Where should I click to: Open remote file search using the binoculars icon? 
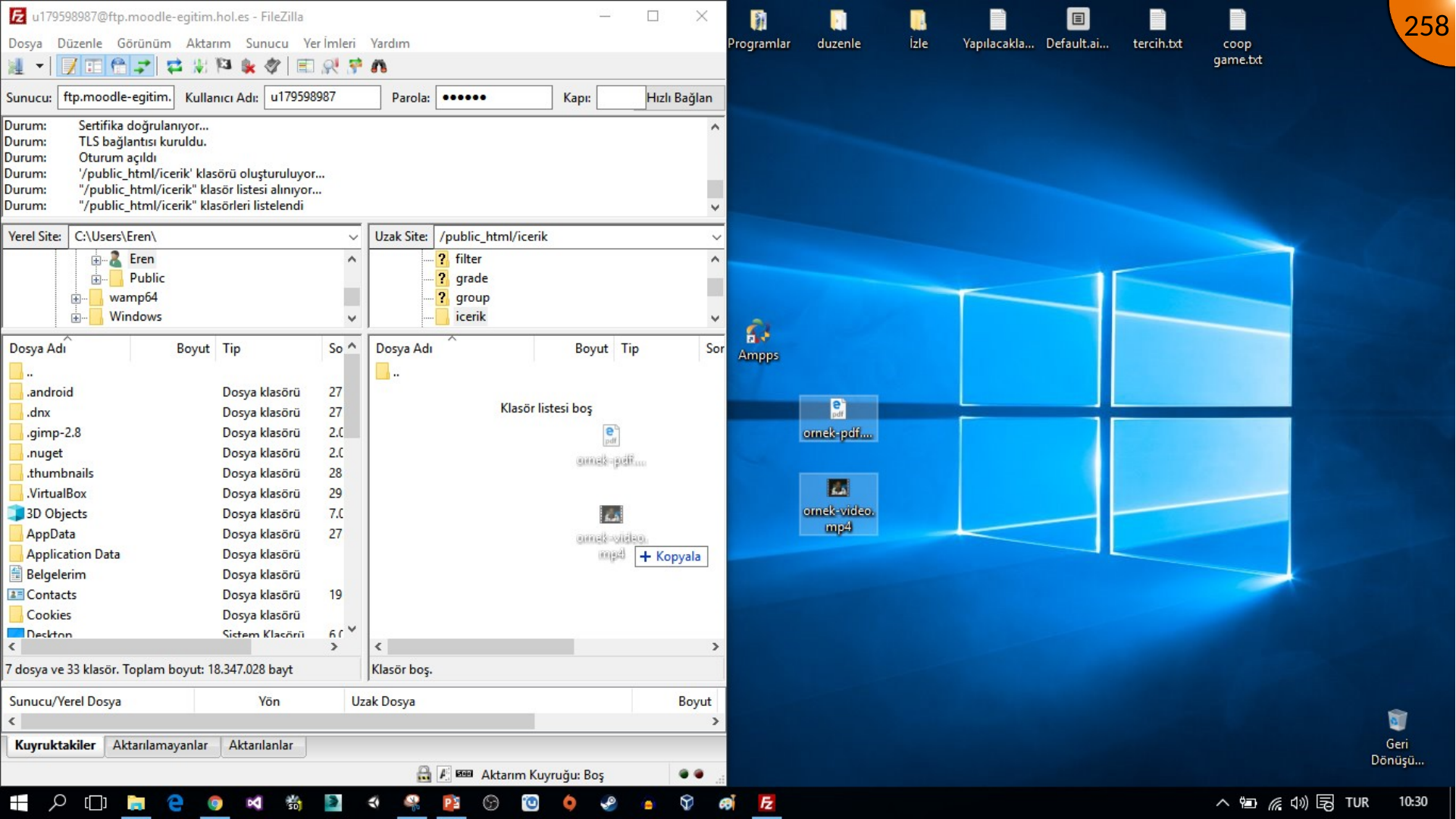pyautogui.click(x=379, y=66)
